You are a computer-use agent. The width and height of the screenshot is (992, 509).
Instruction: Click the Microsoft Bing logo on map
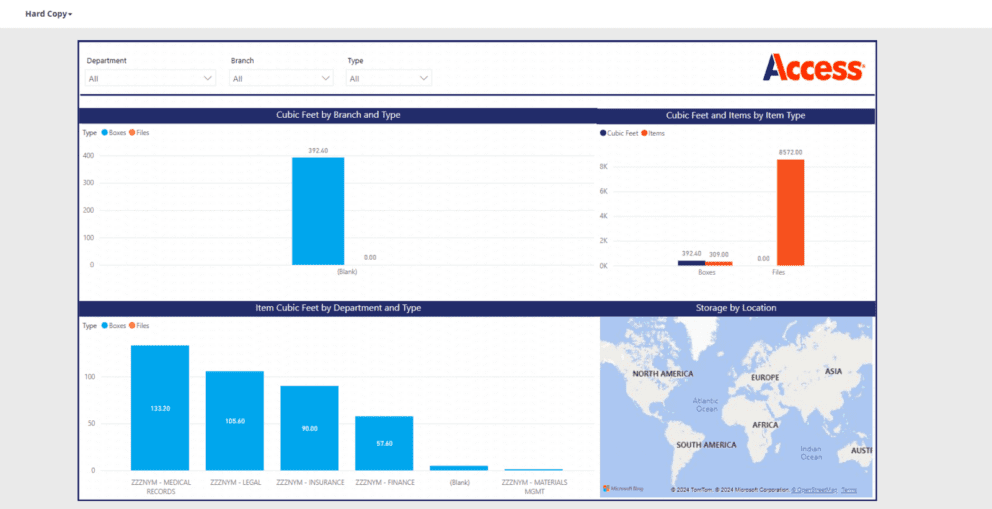coord(625,489)
